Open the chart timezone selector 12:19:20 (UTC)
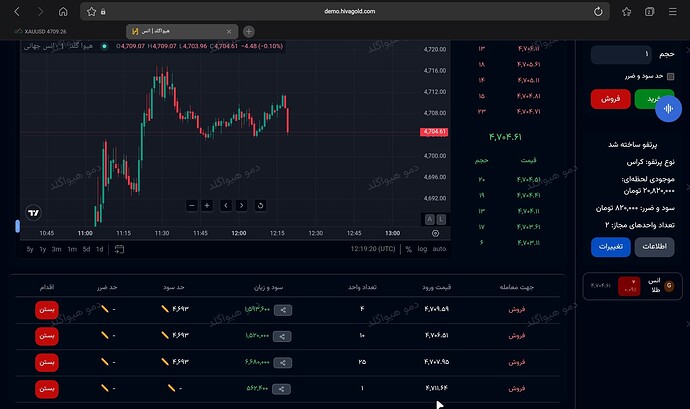 coord(373,249)
